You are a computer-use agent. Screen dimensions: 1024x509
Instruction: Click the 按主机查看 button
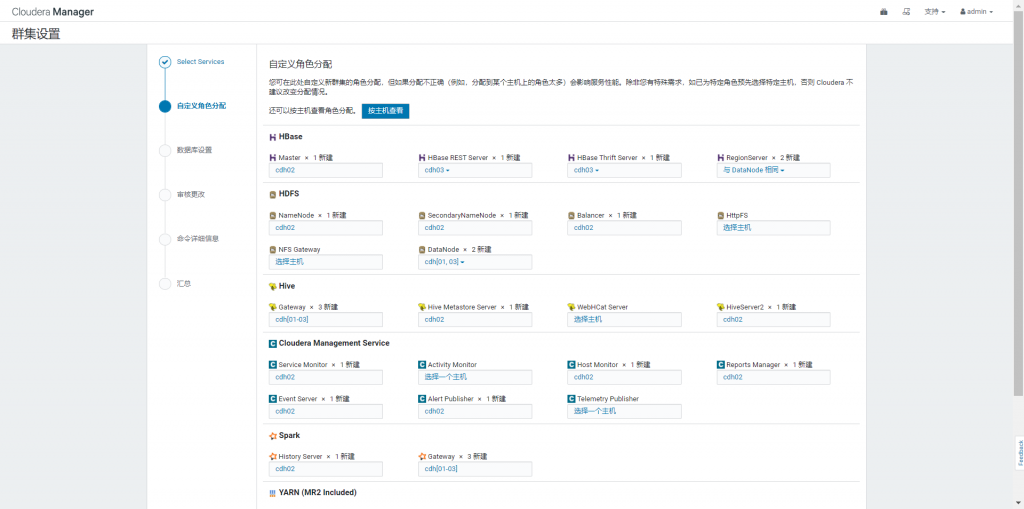pyautogui.click(x=385, y=111)
